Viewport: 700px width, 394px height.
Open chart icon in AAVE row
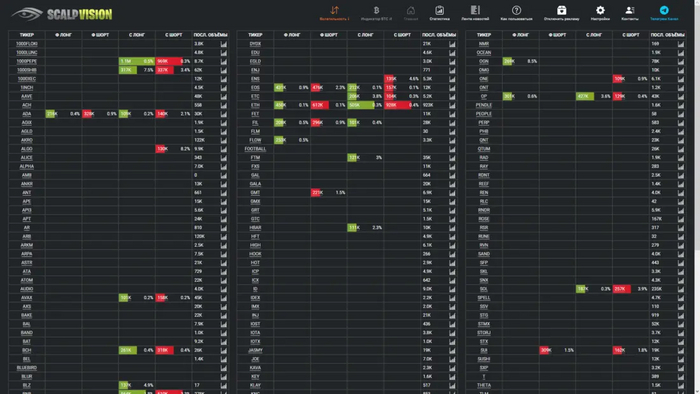point(224,96)
